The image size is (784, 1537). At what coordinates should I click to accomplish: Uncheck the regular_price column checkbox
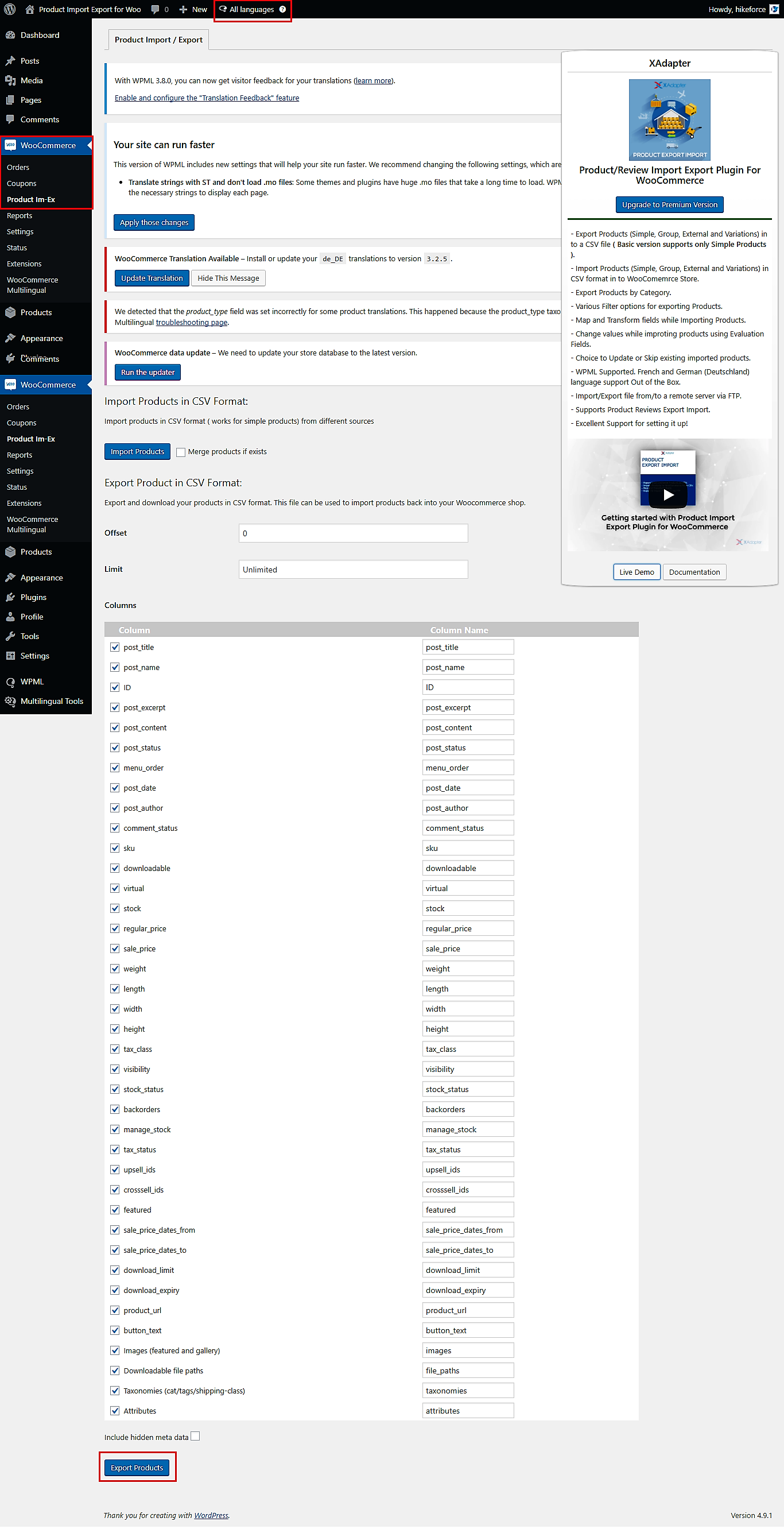[115, 928]
